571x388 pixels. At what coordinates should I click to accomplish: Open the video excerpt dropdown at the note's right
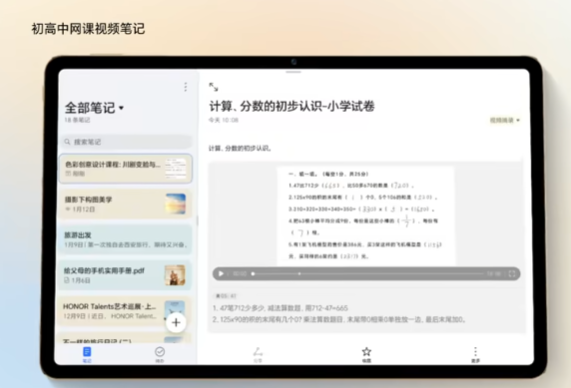(x=505, y=120)
